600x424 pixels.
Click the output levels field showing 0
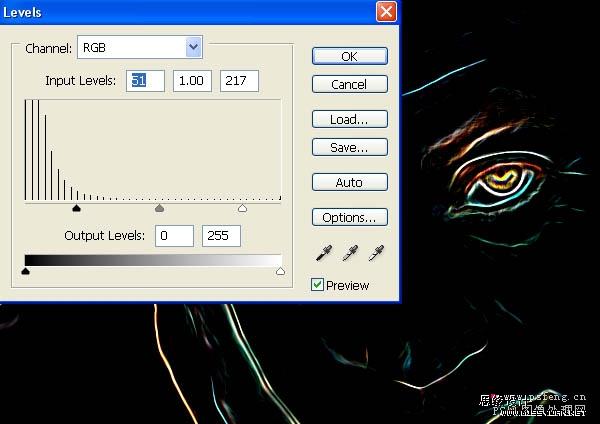click(174, 236)
